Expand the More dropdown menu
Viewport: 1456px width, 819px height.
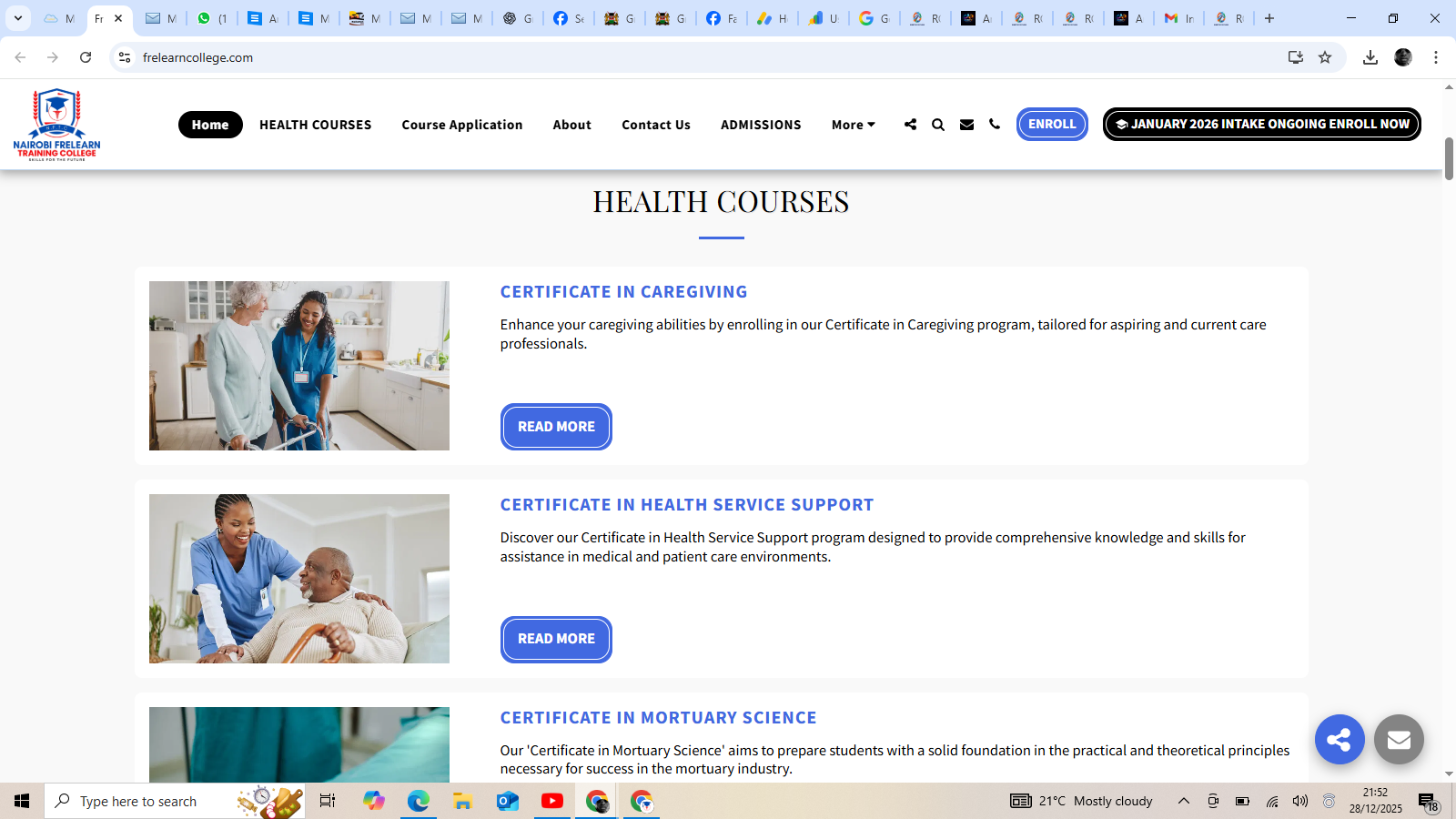(853, 125)
